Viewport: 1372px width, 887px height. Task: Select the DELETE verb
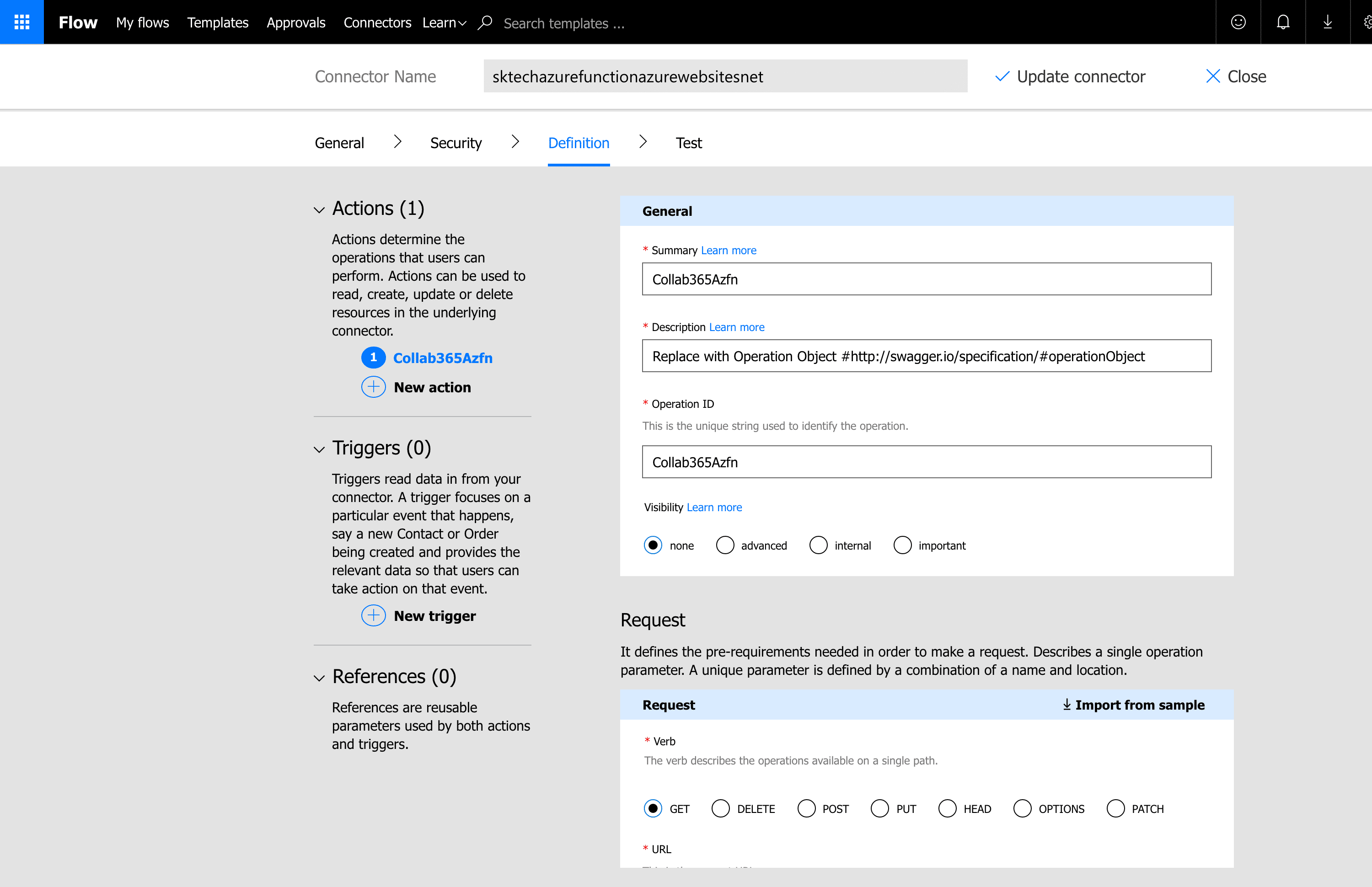pos(721,808)
